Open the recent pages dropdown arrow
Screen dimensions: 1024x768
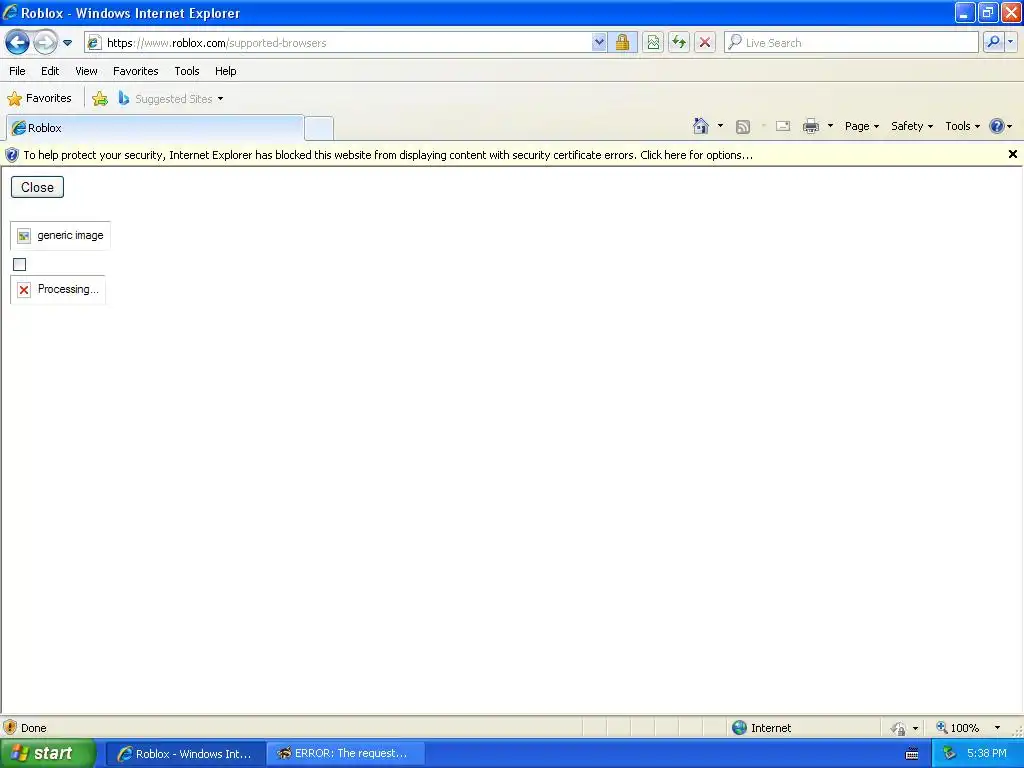pos(67,43)
